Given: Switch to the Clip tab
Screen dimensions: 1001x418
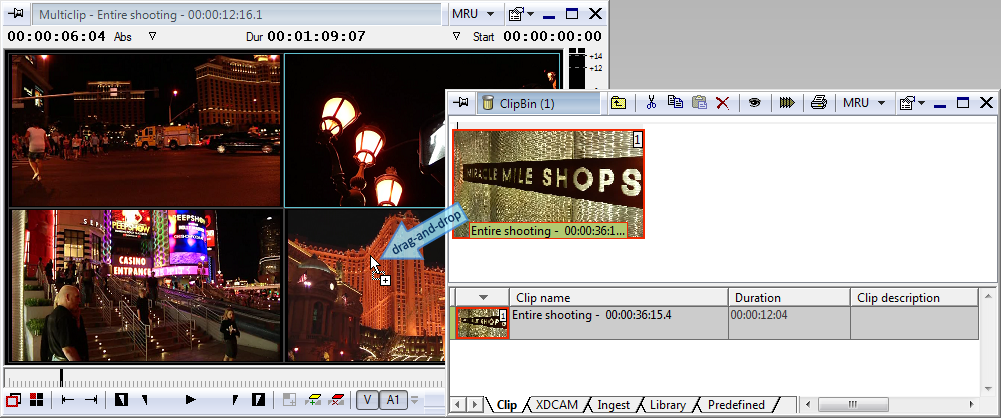Looking at the screenshot, I should 506,405.
